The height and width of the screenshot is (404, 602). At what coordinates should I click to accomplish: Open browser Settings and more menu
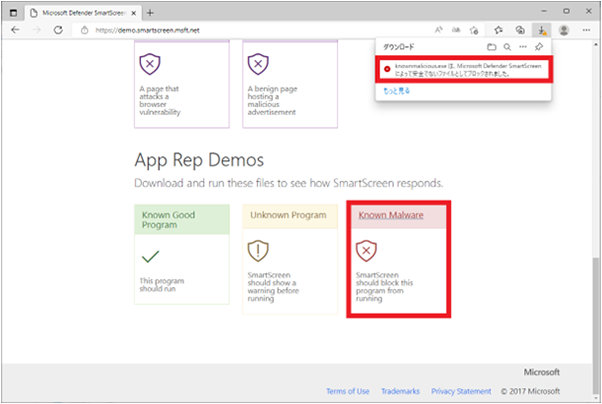click(586, 30)
